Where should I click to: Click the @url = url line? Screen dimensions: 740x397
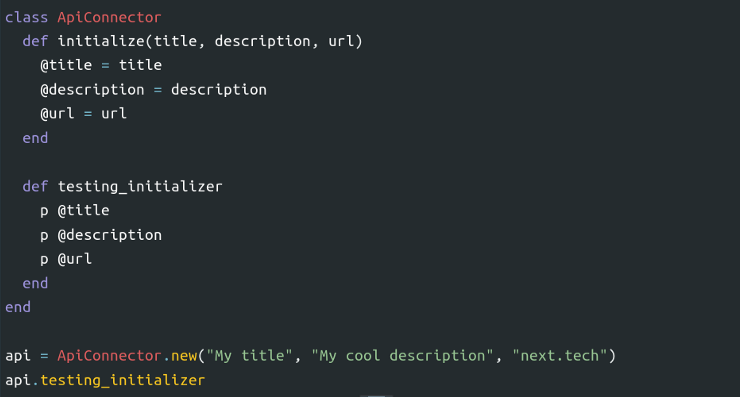pos(84,114)
